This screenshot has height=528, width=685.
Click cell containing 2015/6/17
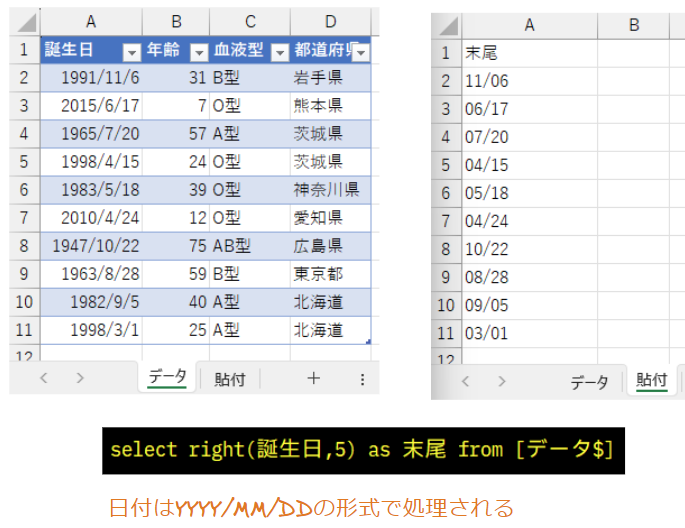[x=91, y=106]
